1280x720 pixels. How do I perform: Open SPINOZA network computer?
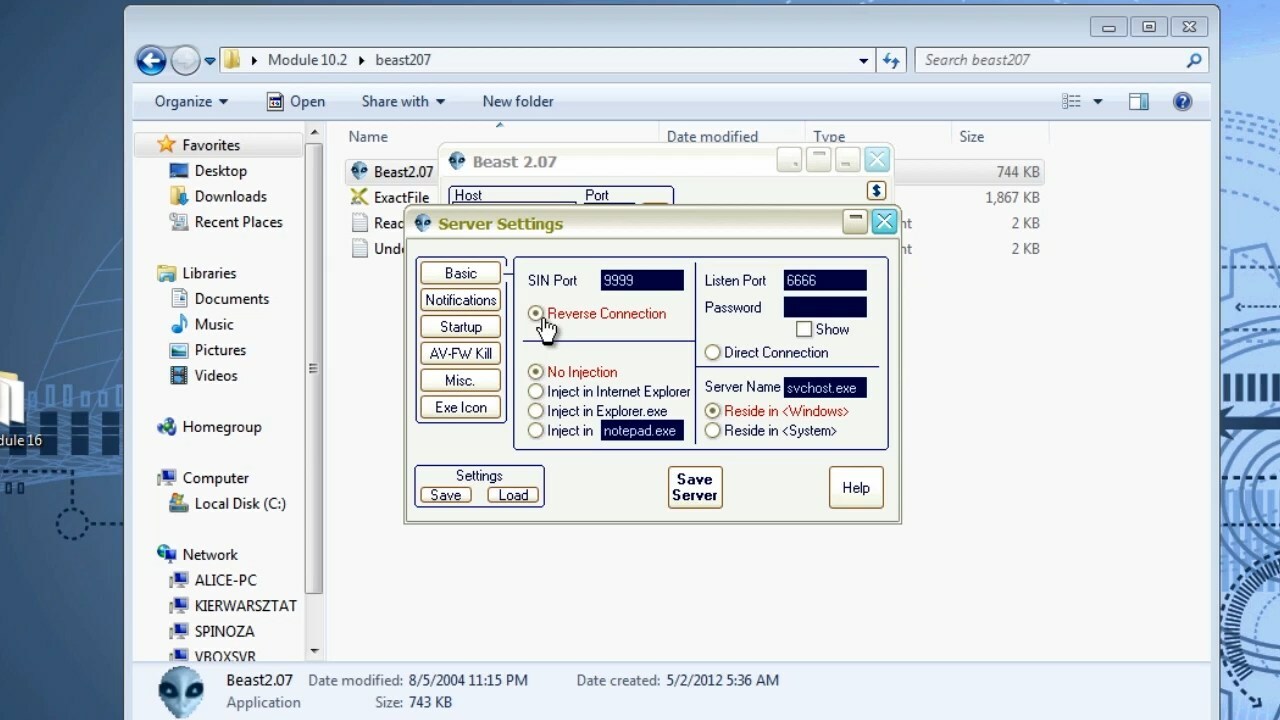(224, 632)
